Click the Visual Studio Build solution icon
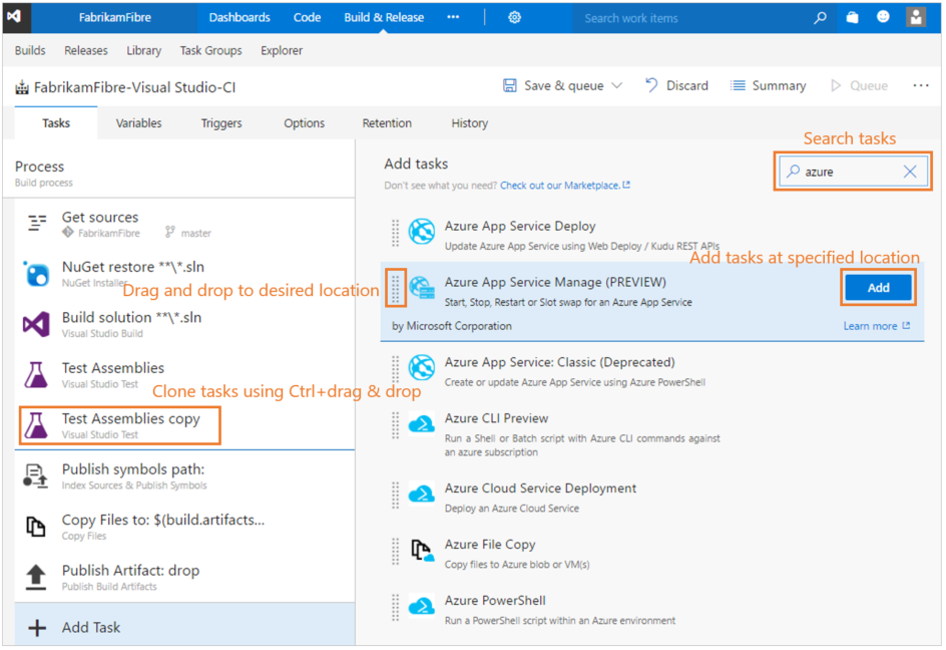The width and height of the screenshot is (946, 650). [x=36, y=325]
